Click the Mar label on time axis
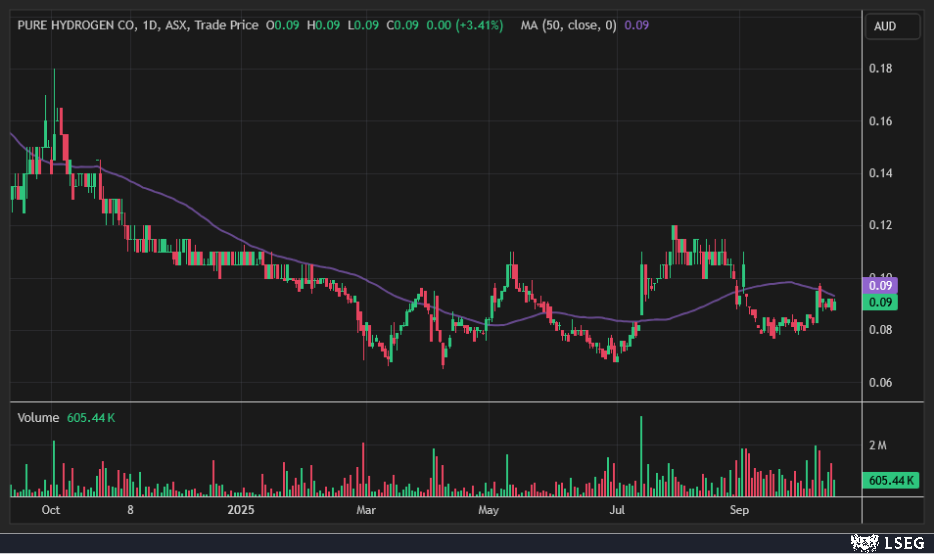Screen dimensions: 934x554 coord(365,511)
